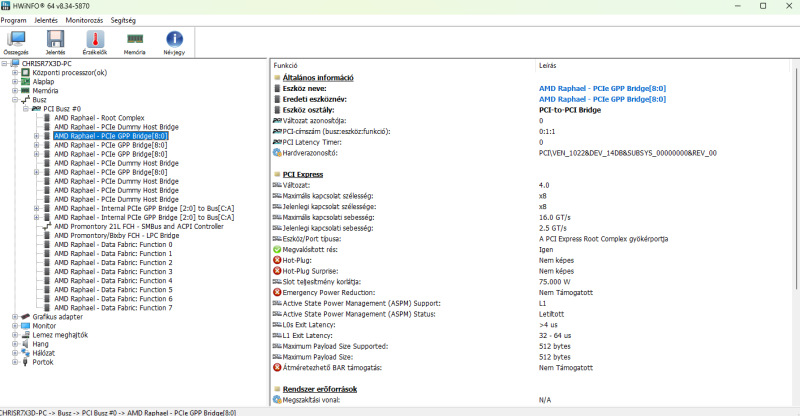
Task: Click the Rendszer erőforrások section heading
Action: [320, 389]
